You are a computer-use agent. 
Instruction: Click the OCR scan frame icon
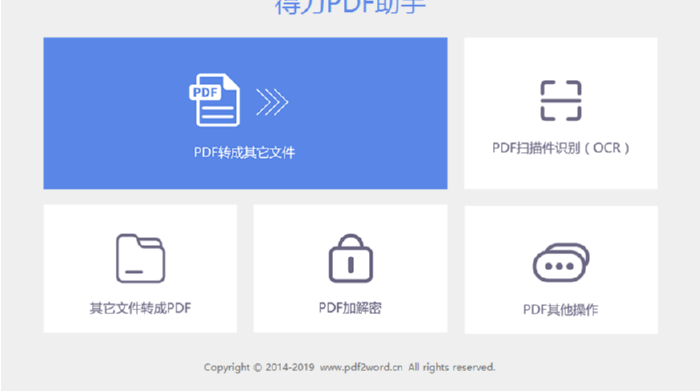561,101
